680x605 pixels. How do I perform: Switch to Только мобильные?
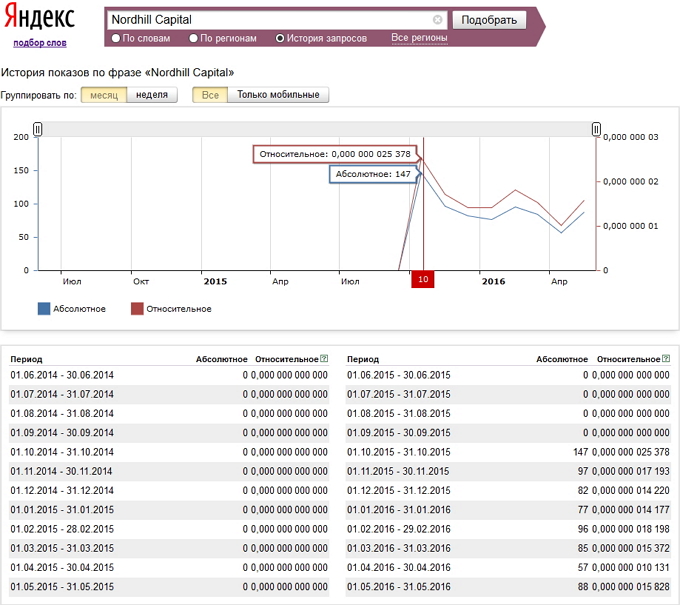tap(278, 95)
